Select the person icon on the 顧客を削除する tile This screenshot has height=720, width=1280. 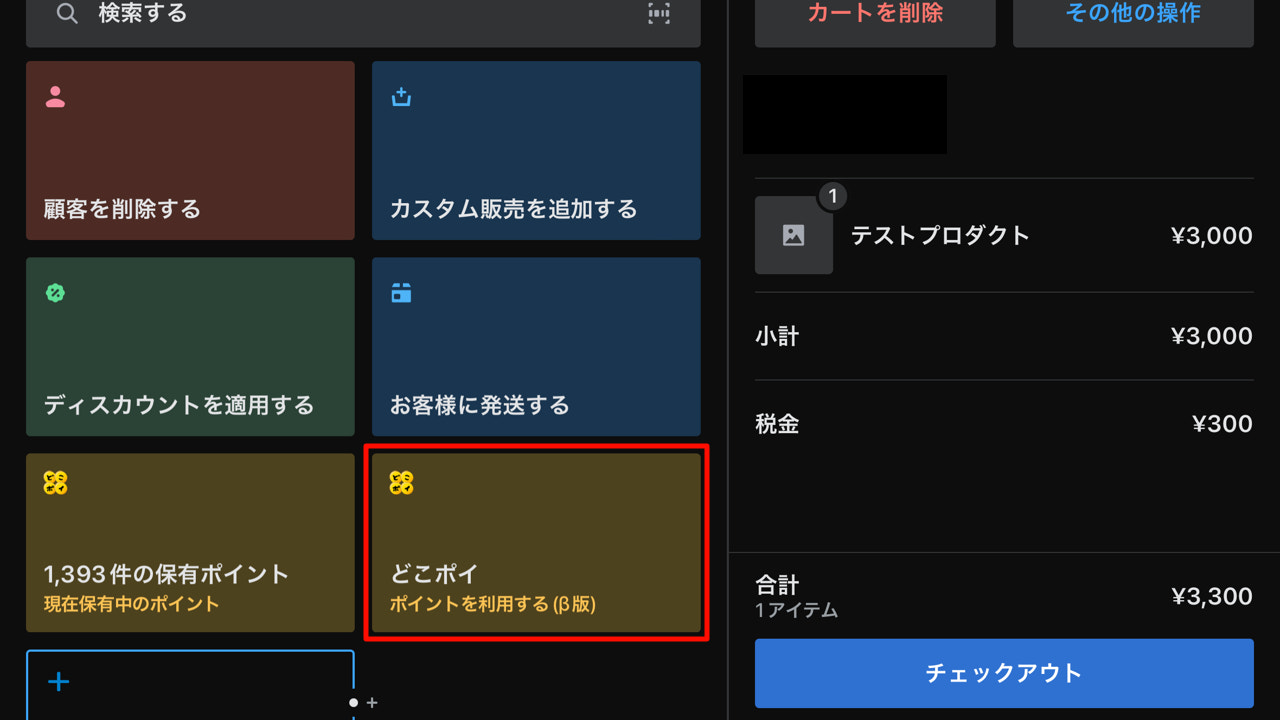tap(54, 97)
